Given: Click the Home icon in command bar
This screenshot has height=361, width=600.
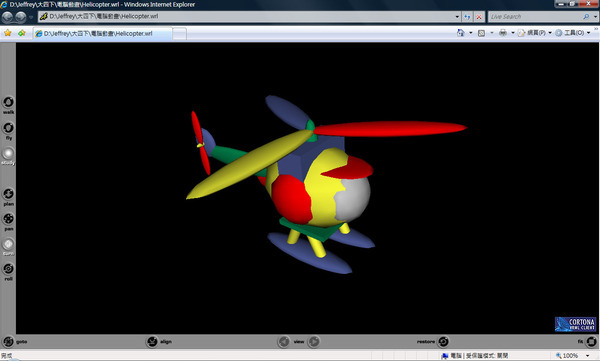Looking at the screenshot, I should (460, 33).
